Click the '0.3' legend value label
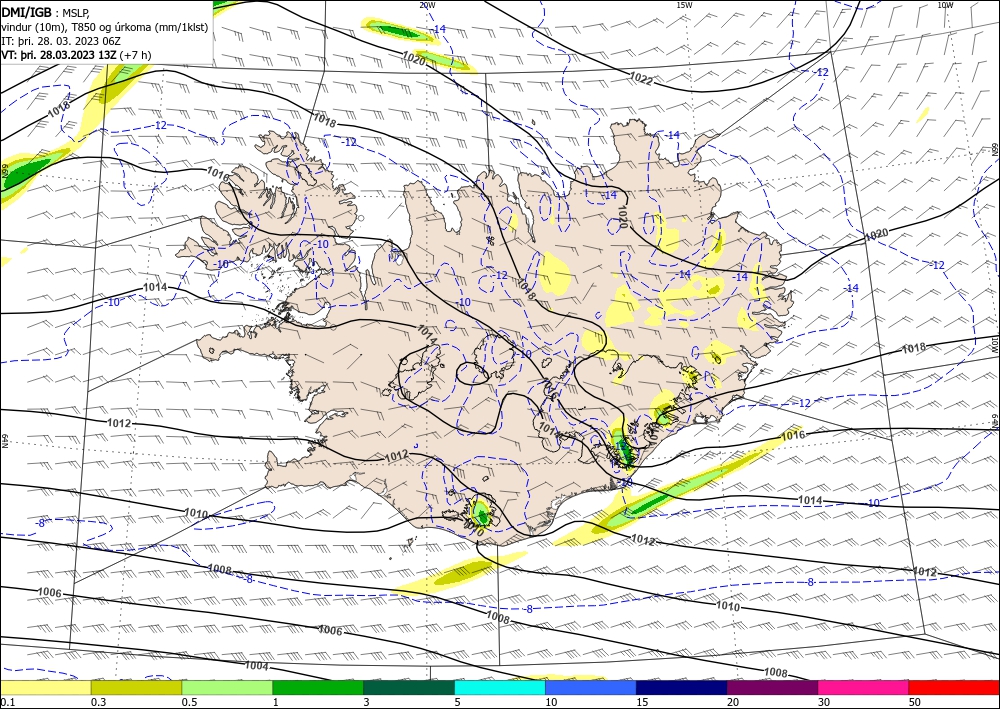Viewport: 1000px width, 709px height. (99, 702)
